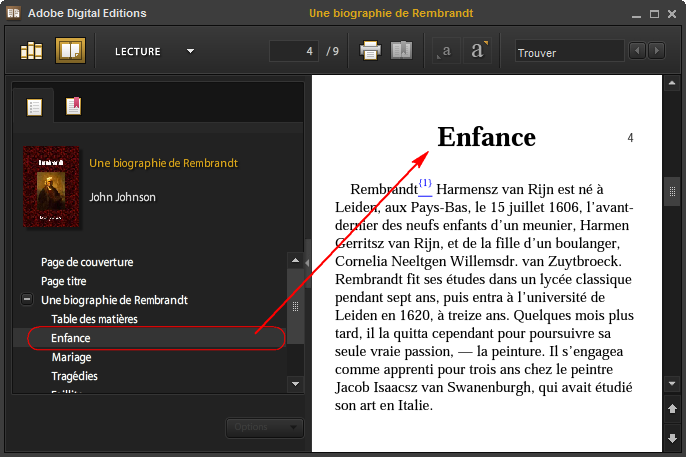Image resolution: width=686 pixels, height=457 pixels.
Task: Click the page scroll up arrow
Action: pos(672,83)
